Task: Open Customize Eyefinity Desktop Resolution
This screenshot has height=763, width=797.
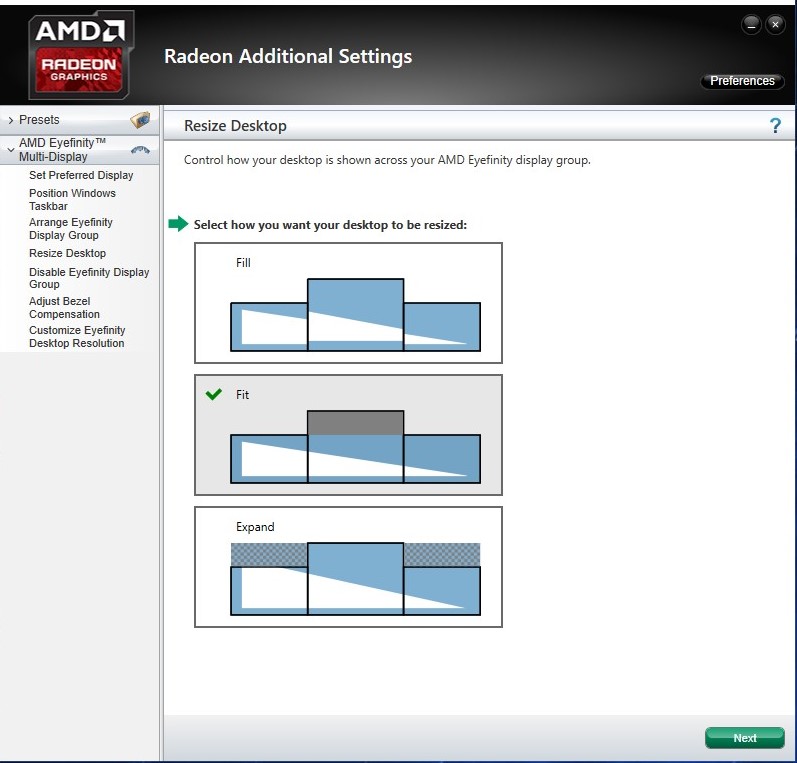Action: click(77, 336)
